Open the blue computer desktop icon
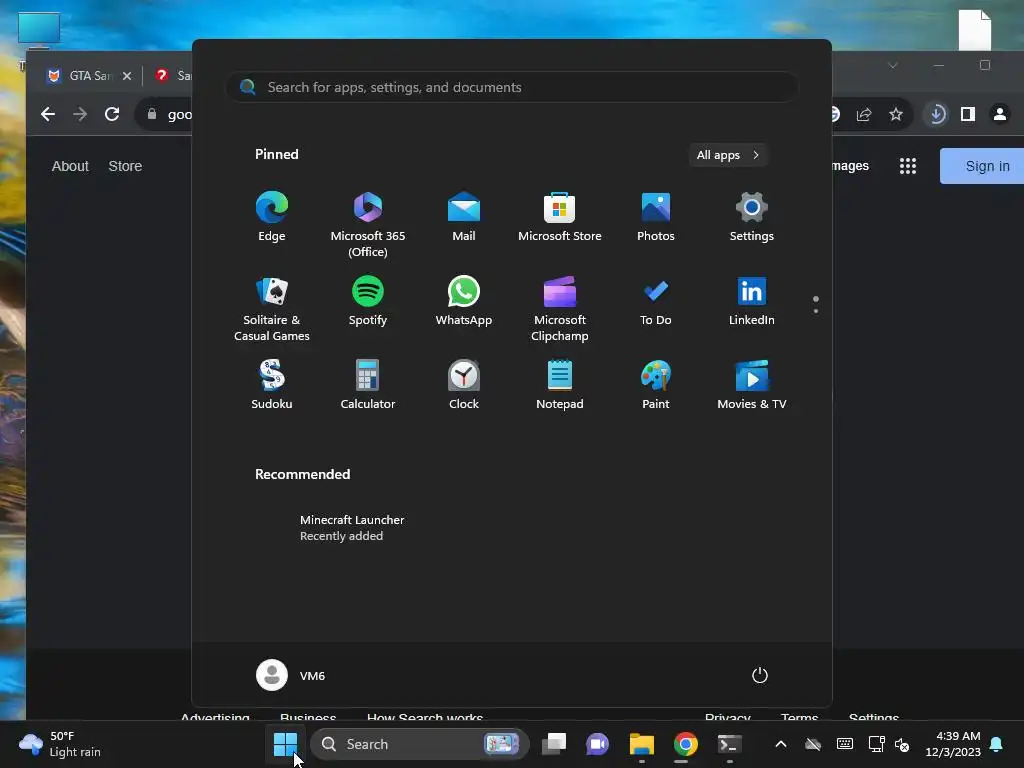The width and height of the screenshot is (1024, 768). (39, 30)
